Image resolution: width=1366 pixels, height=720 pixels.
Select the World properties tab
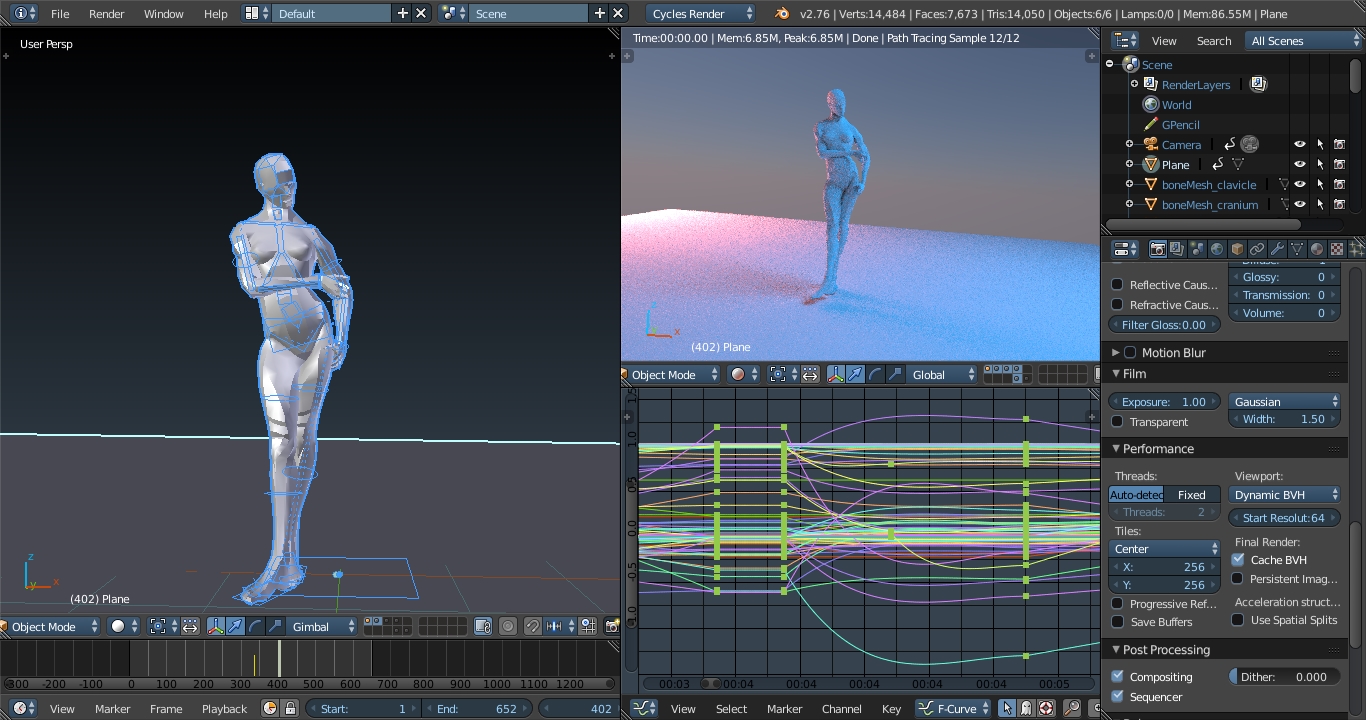coord(1217,249)
